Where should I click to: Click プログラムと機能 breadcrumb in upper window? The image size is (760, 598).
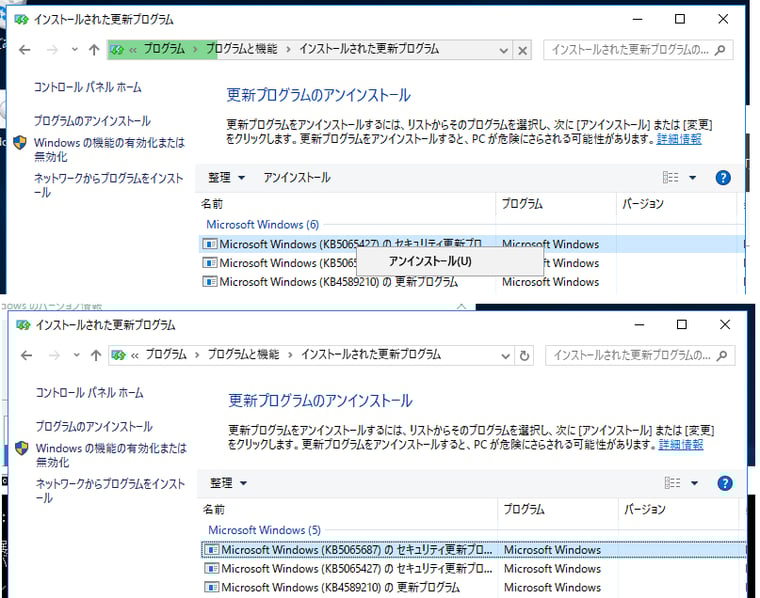(x=242, y=49)
